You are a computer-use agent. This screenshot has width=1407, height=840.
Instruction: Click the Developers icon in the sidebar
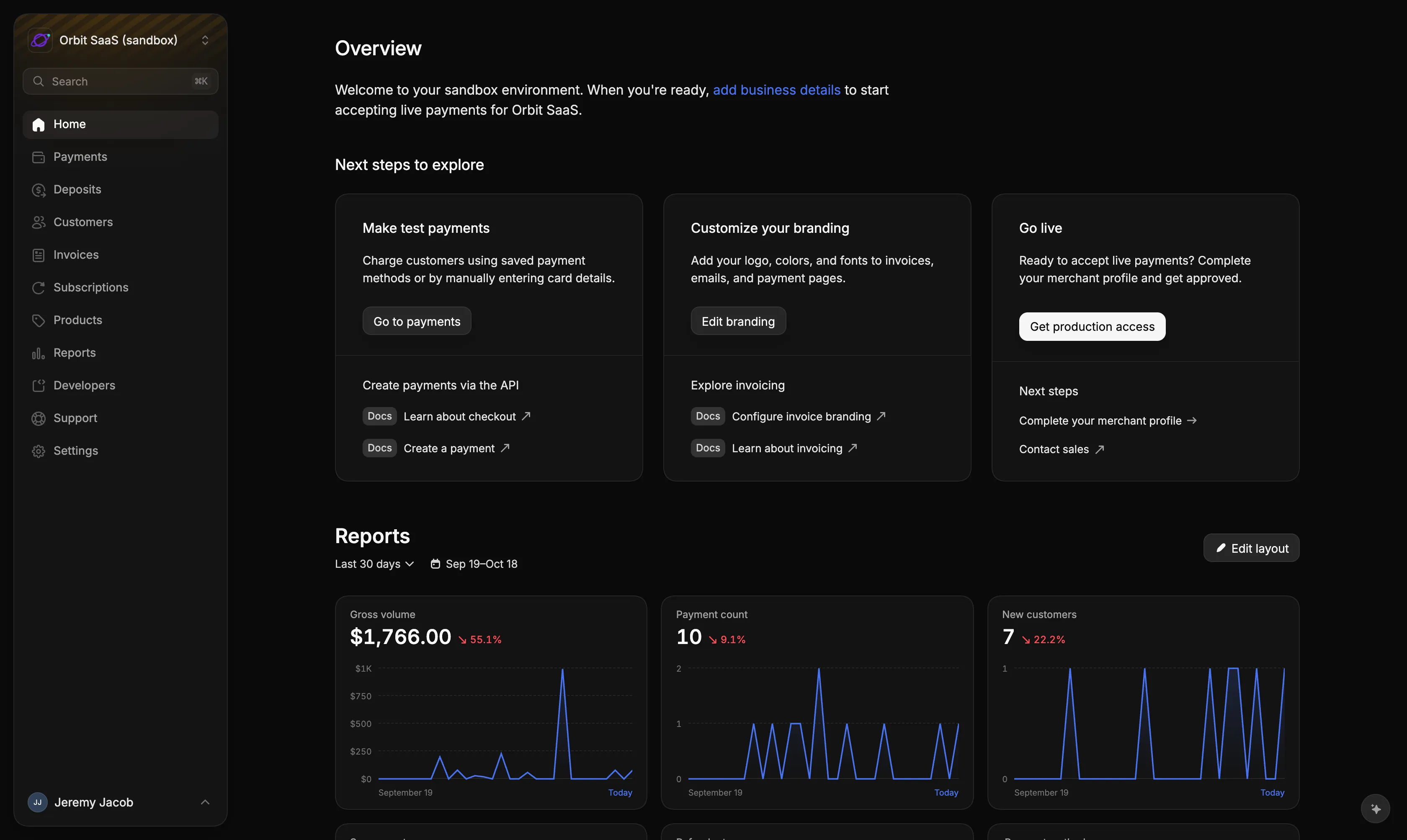(x=39, y=386)
